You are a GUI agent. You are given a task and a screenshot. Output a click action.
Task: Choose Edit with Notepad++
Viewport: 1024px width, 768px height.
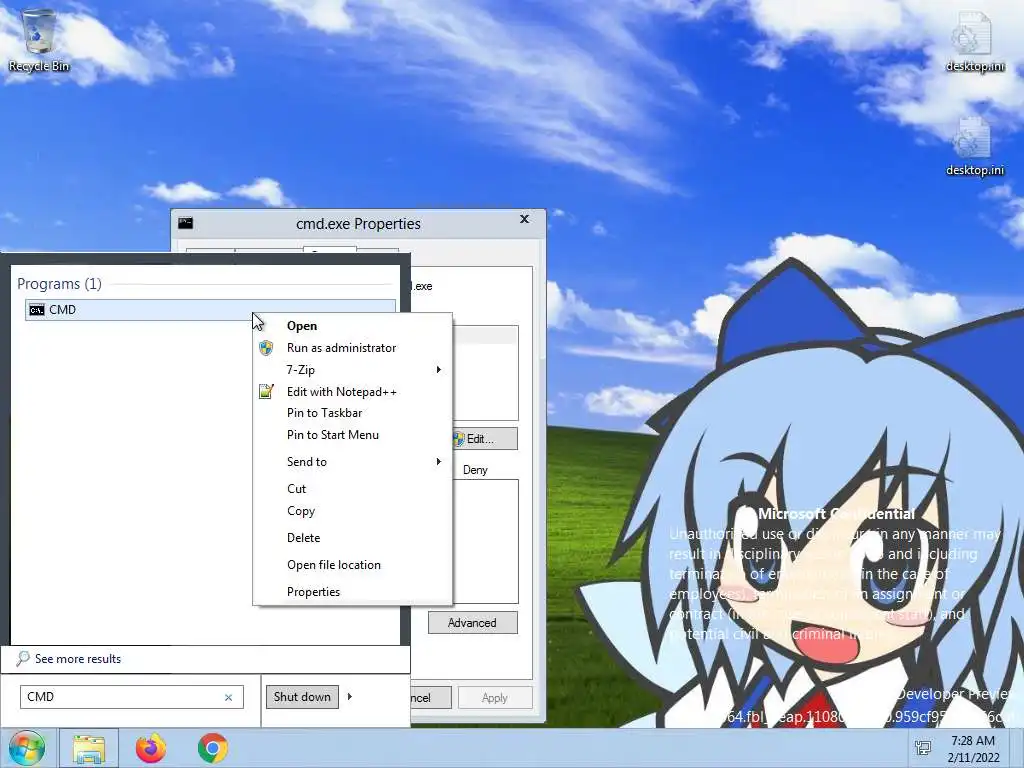coord(353,392)
